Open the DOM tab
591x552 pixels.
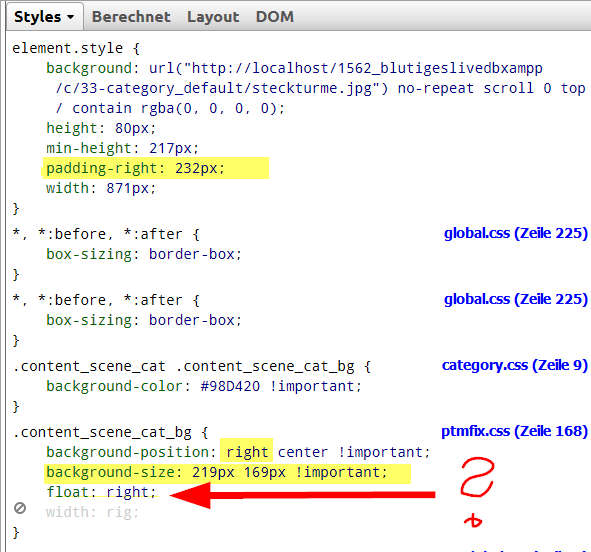coord(274,17)
